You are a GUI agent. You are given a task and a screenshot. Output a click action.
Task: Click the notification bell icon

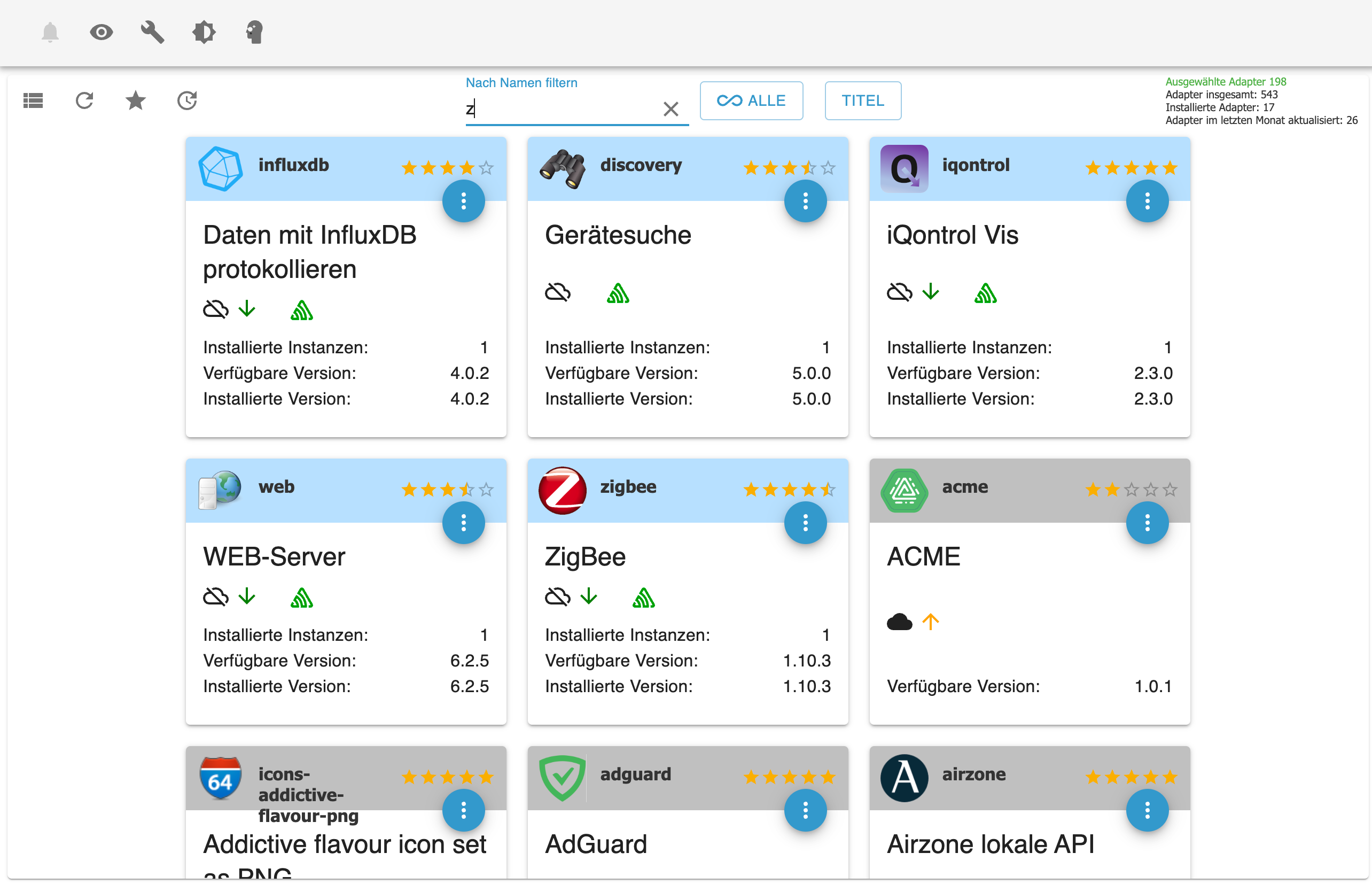[51, 32]
